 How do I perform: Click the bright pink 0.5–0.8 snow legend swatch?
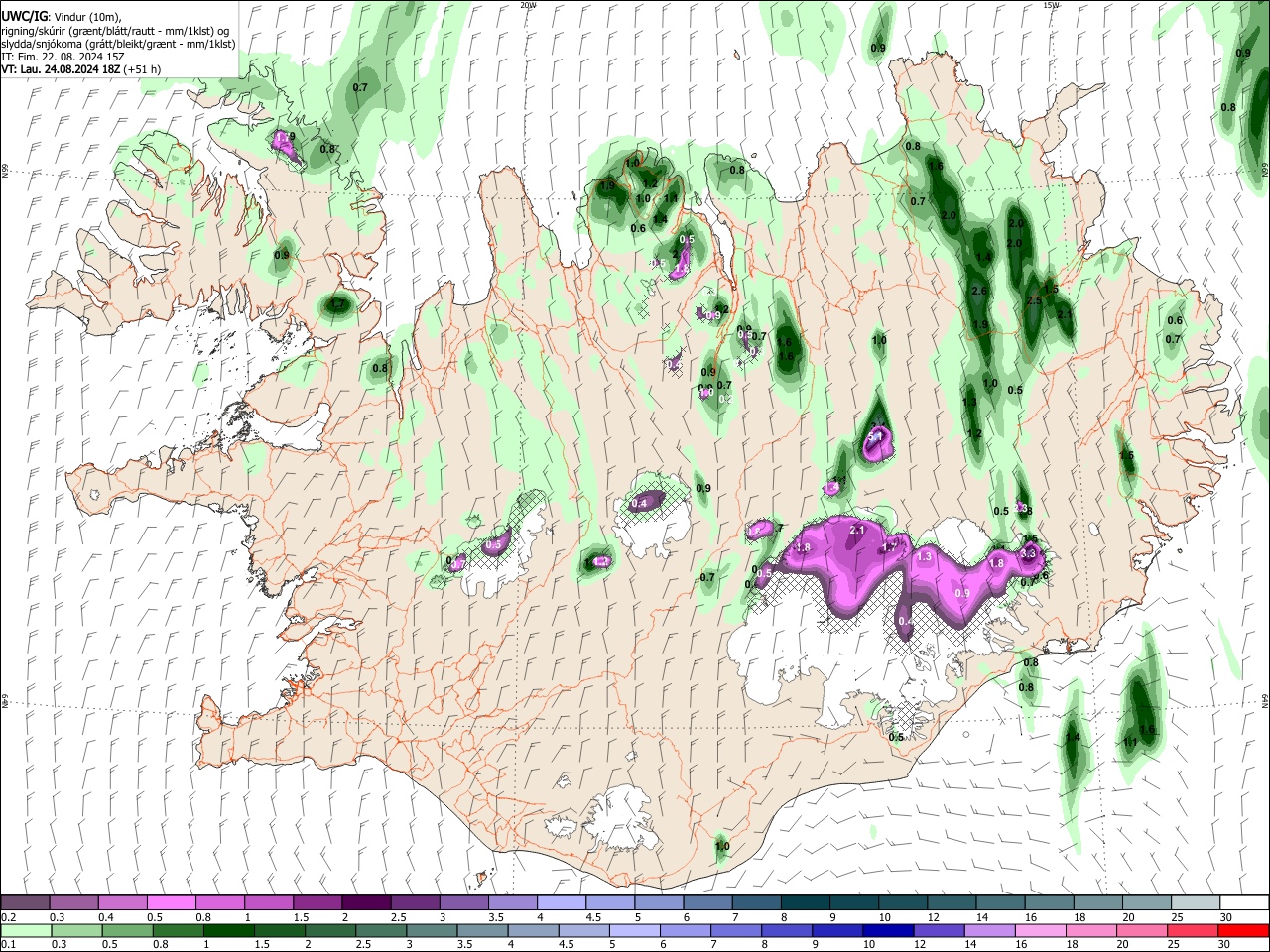click(x=172, y=903)
